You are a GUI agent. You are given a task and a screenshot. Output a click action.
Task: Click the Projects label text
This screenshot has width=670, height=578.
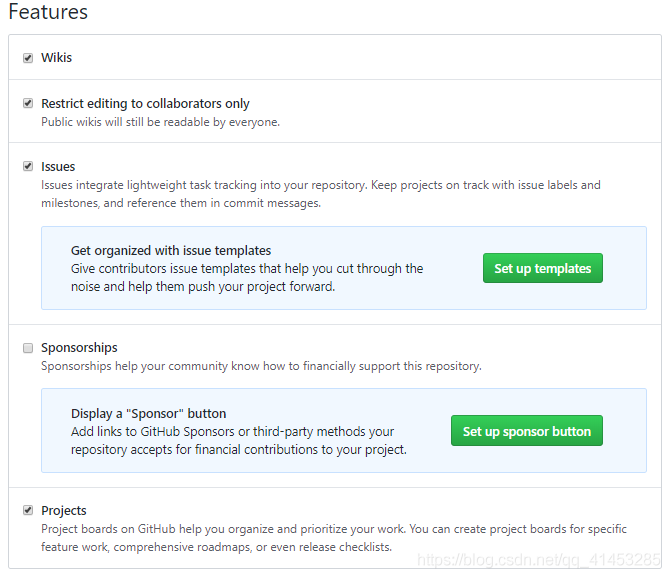pyautogui.click(x=64, y=510)
